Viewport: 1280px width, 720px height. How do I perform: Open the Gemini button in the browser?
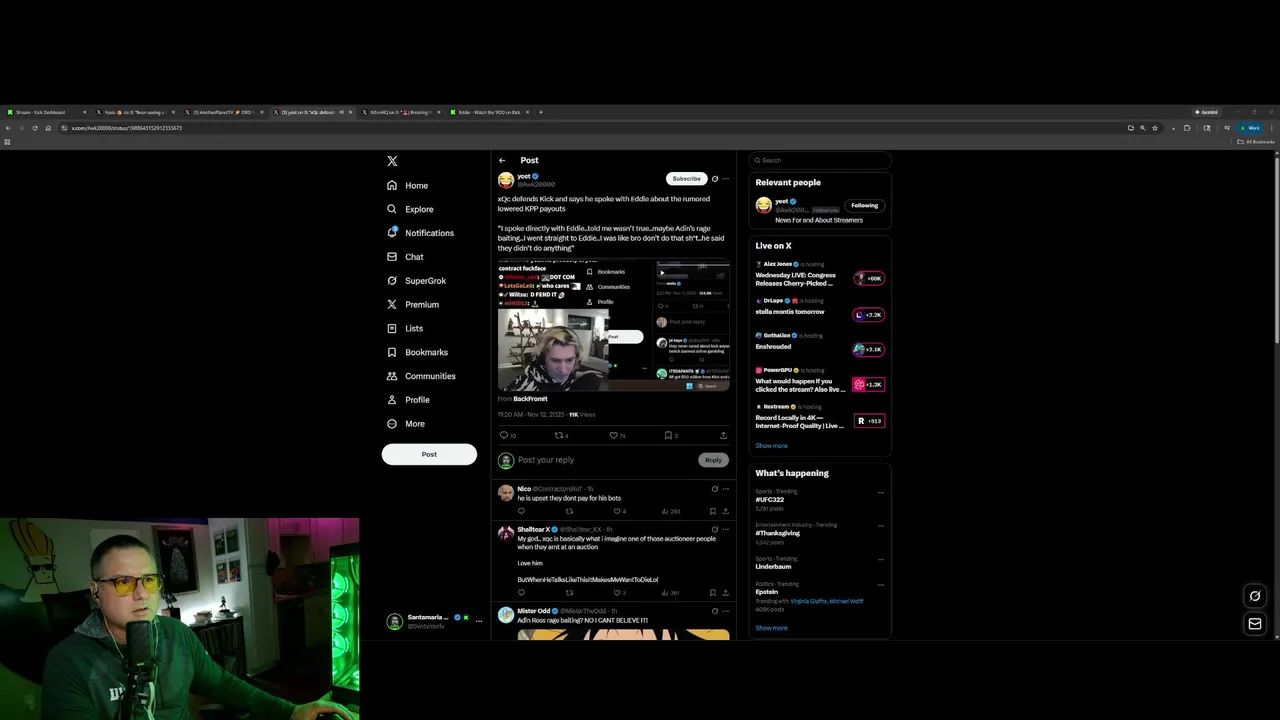1206,112
